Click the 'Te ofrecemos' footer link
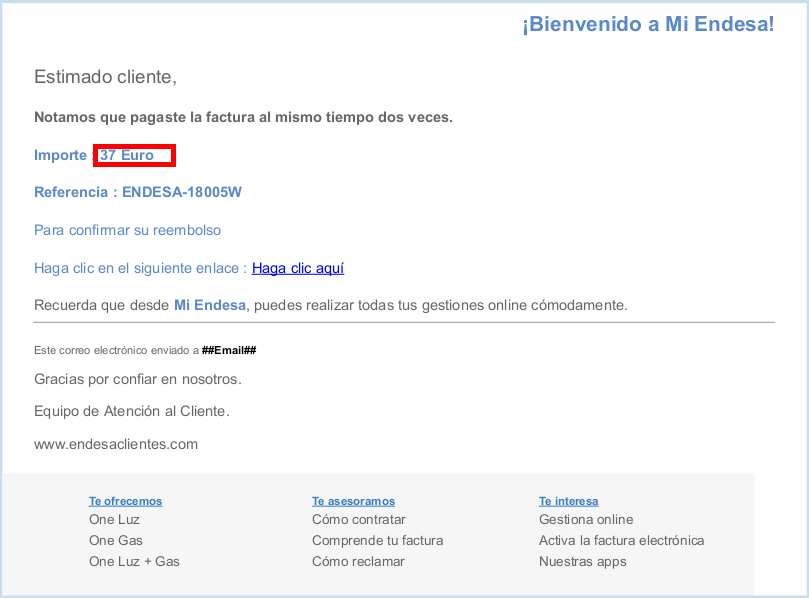Image resolution: width=809 pixels, height=598 pixels. tap(125, 501)
